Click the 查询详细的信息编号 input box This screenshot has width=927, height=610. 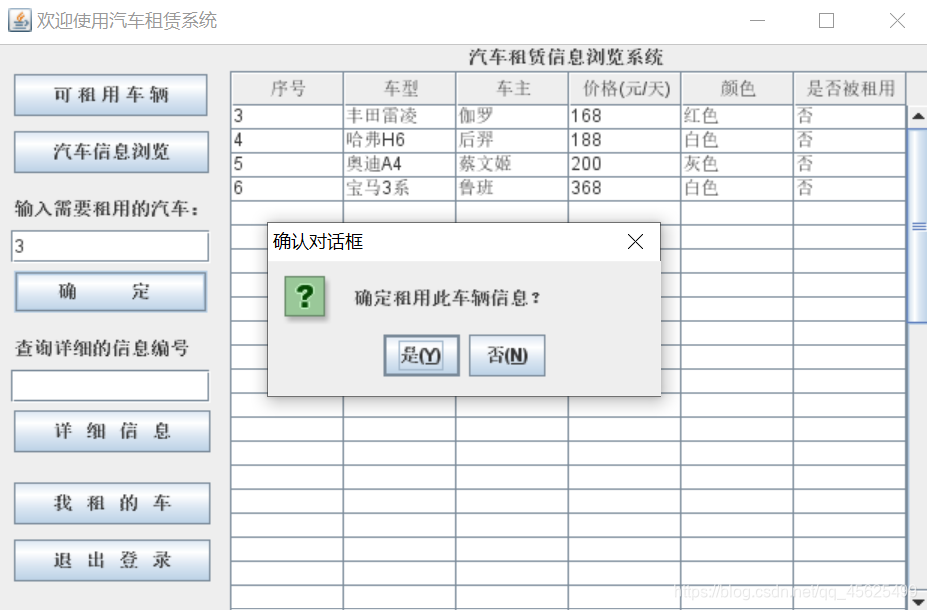(x=110, y=385)
